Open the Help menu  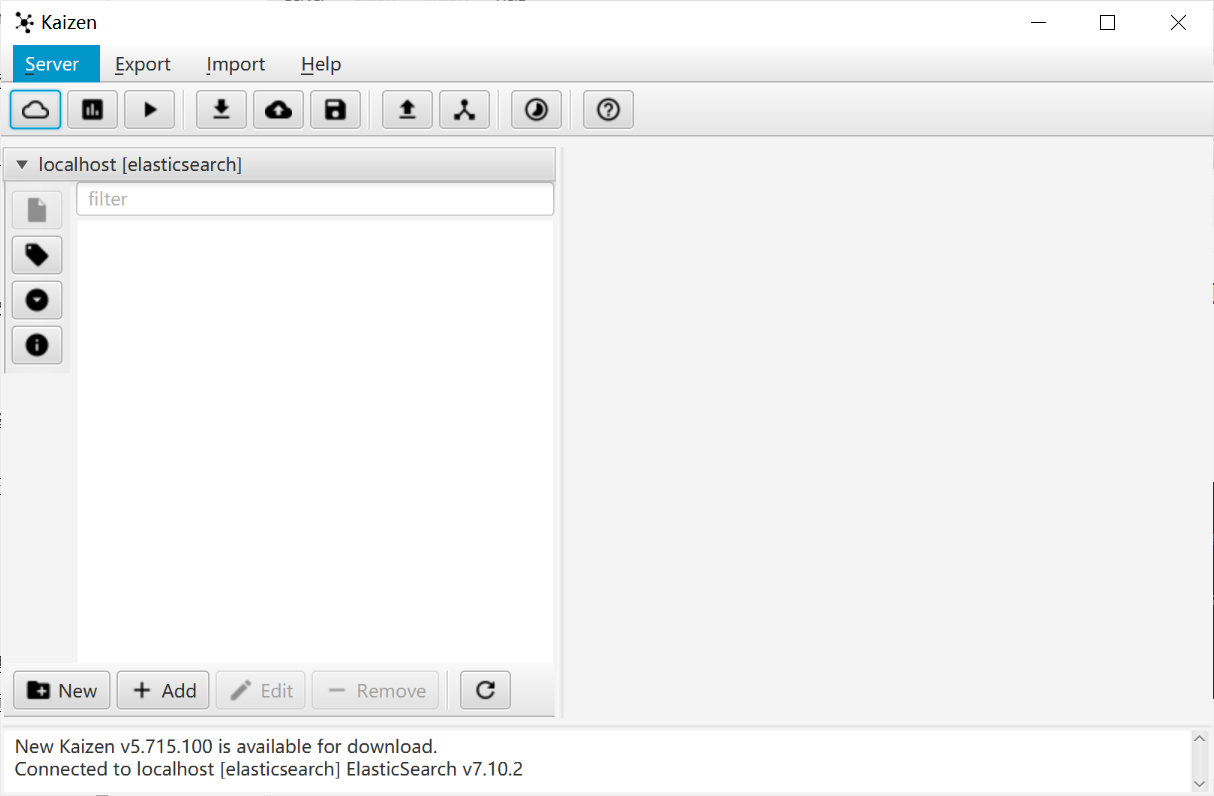tap(321, 64)
